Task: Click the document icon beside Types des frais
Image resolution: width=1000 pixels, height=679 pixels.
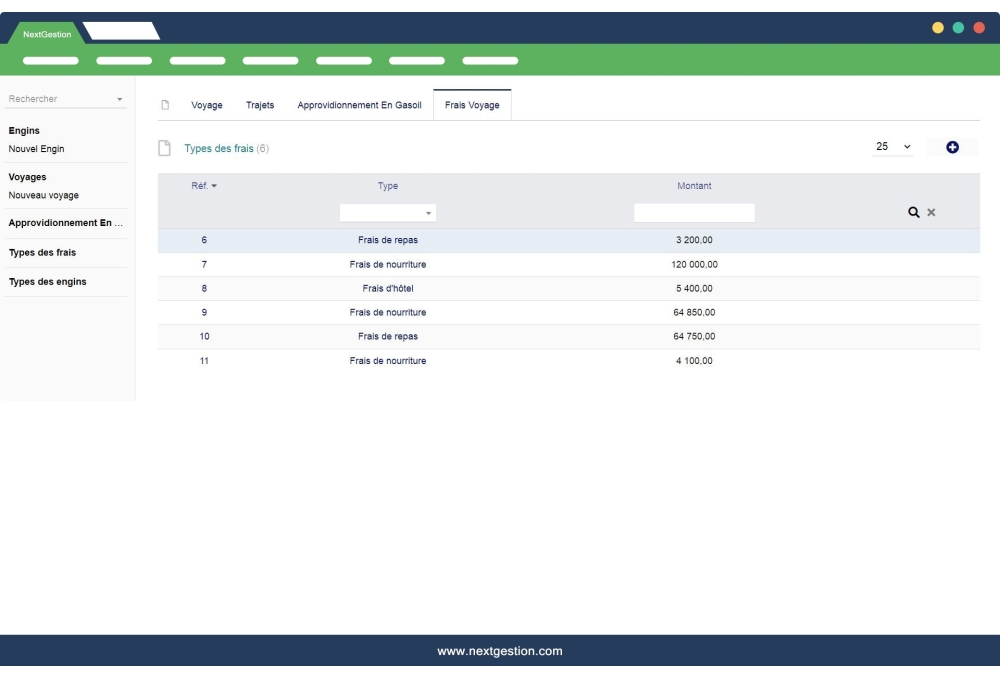Action: pyautogui.click(x=166, y=148)
